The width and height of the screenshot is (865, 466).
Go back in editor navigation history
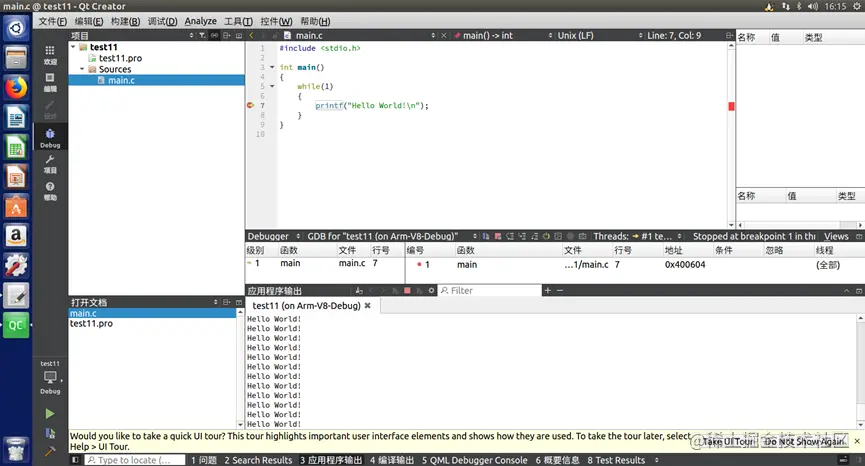tap(252, 35)
